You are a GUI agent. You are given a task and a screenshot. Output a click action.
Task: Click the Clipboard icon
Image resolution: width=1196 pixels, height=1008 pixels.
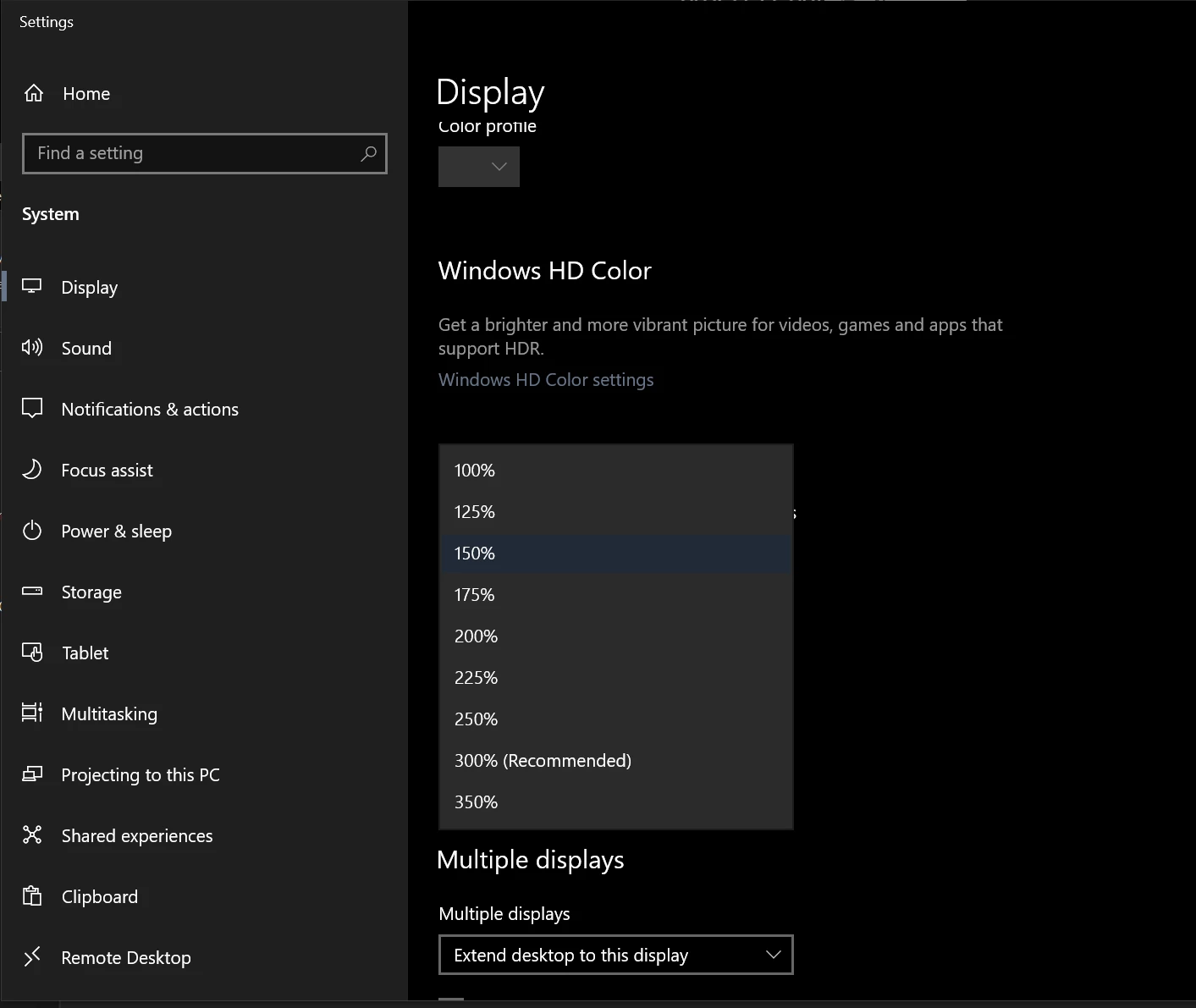[x=32, y=895]
